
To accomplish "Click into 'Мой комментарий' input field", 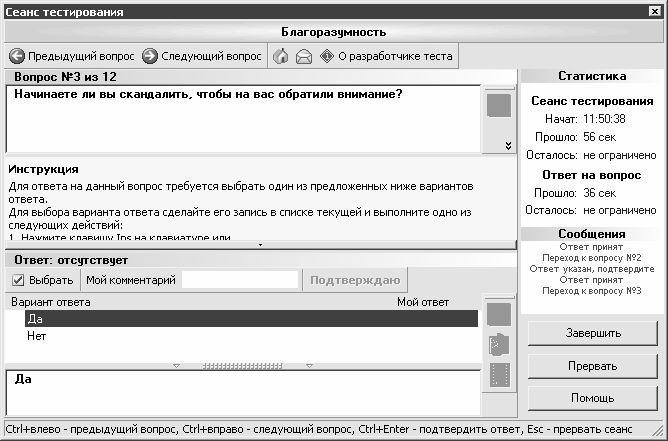I will coord(240,280).
